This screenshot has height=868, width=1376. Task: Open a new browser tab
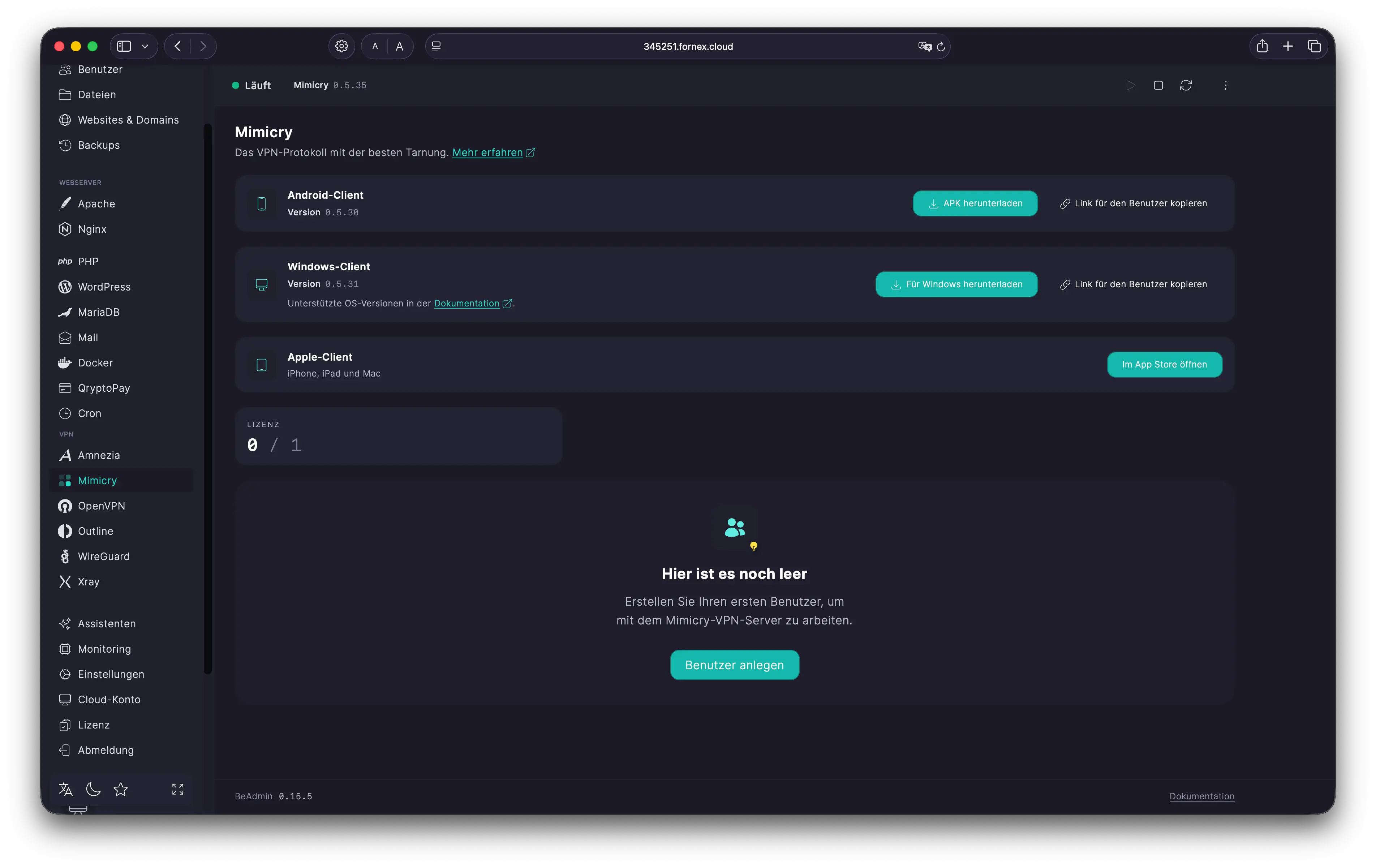tap(1288, 46)
